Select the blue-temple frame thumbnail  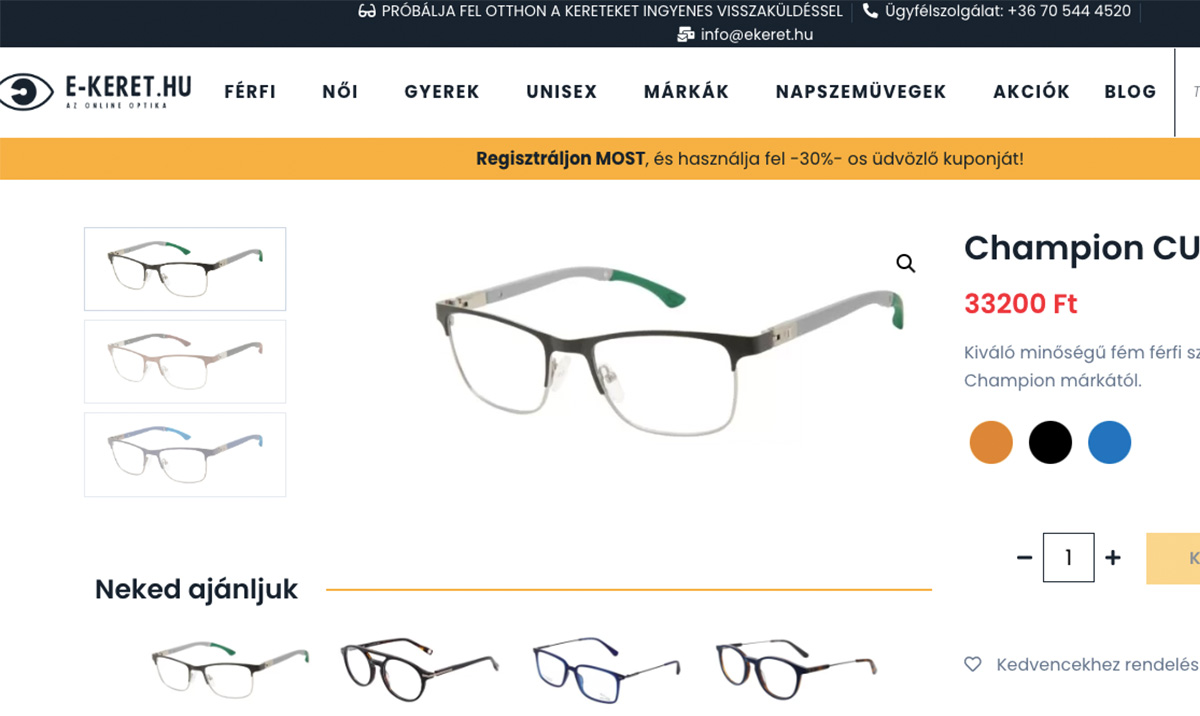click(x=185, y=455)
